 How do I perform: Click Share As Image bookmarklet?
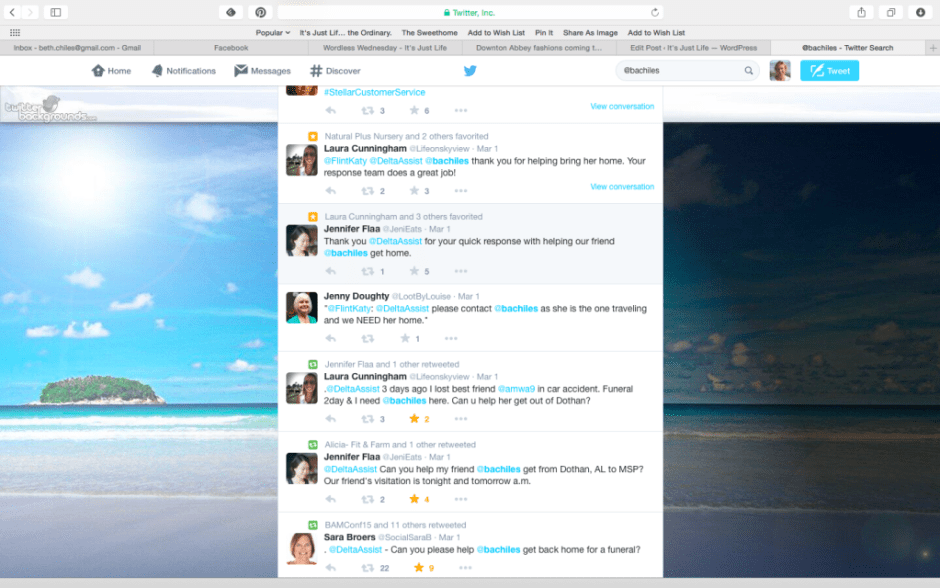590,32
